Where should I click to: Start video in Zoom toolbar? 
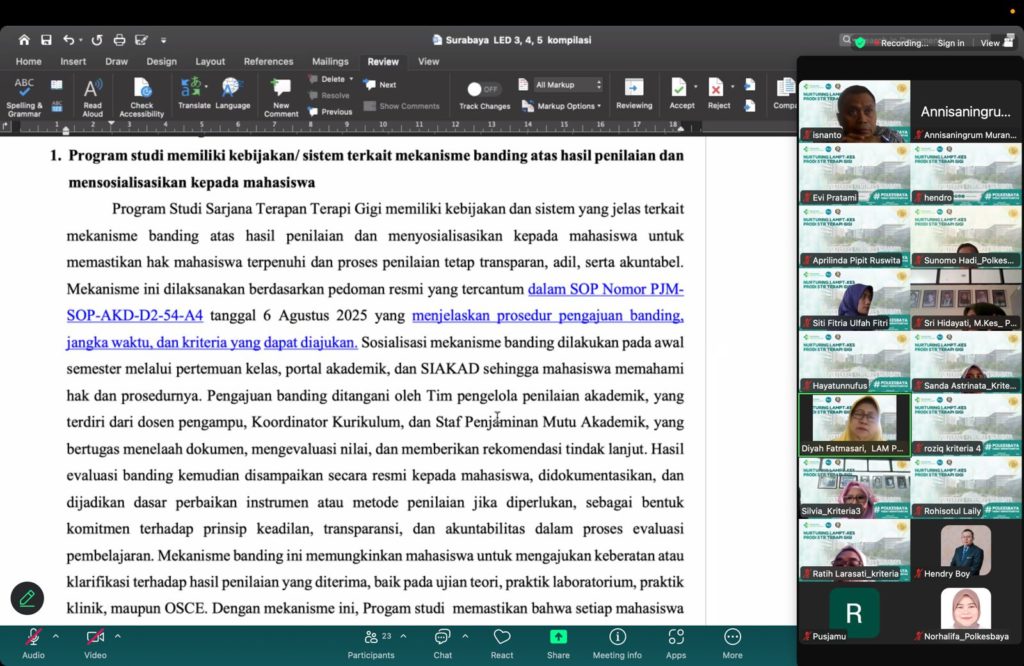(95, 644)
